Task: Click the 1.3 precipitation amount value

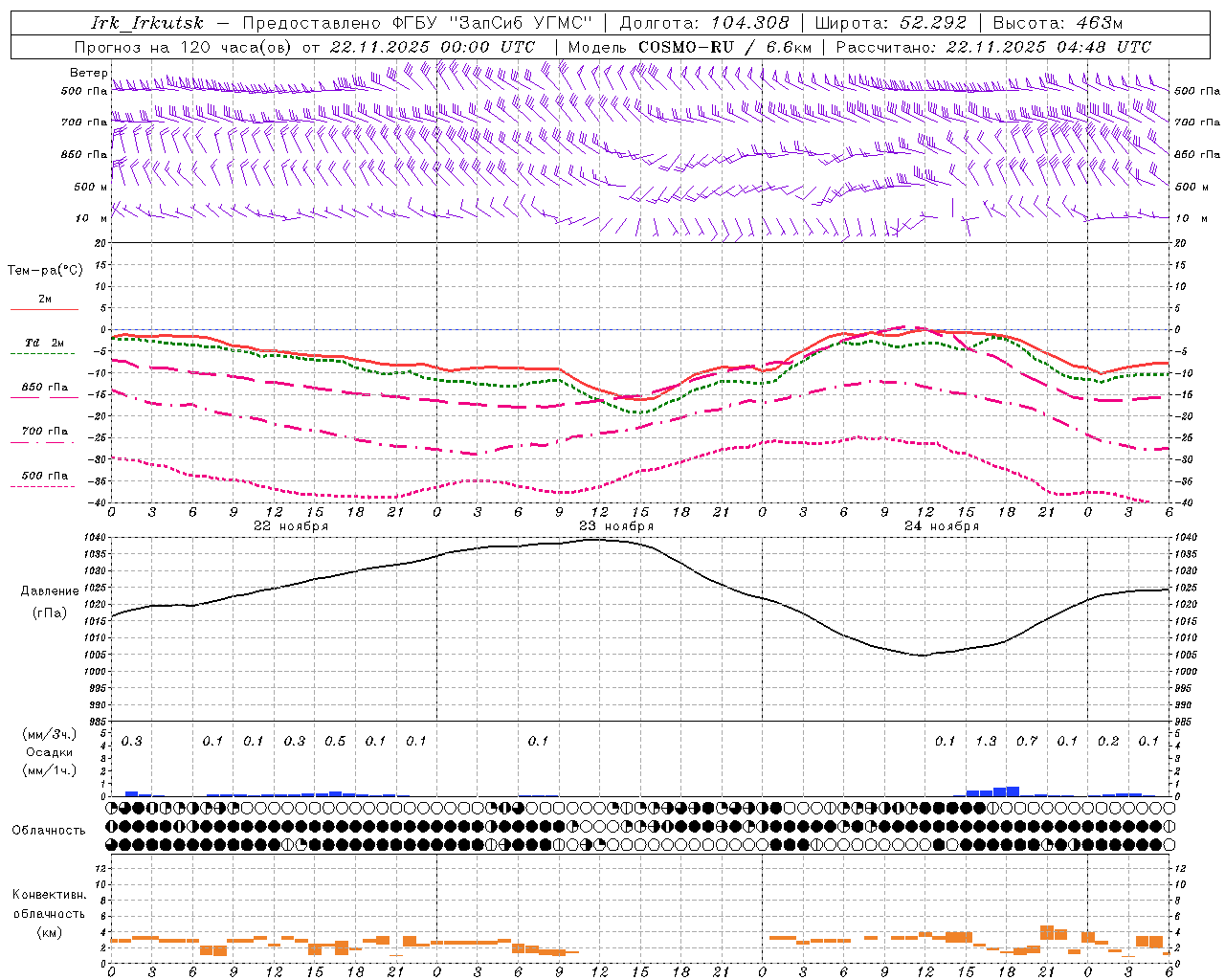Action: [986, 741]
